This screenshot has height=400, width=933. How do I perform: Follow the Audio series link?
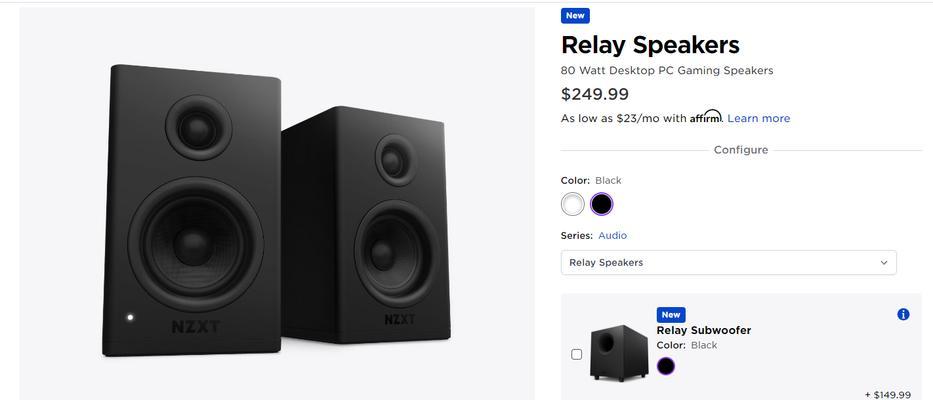[612, 236]
